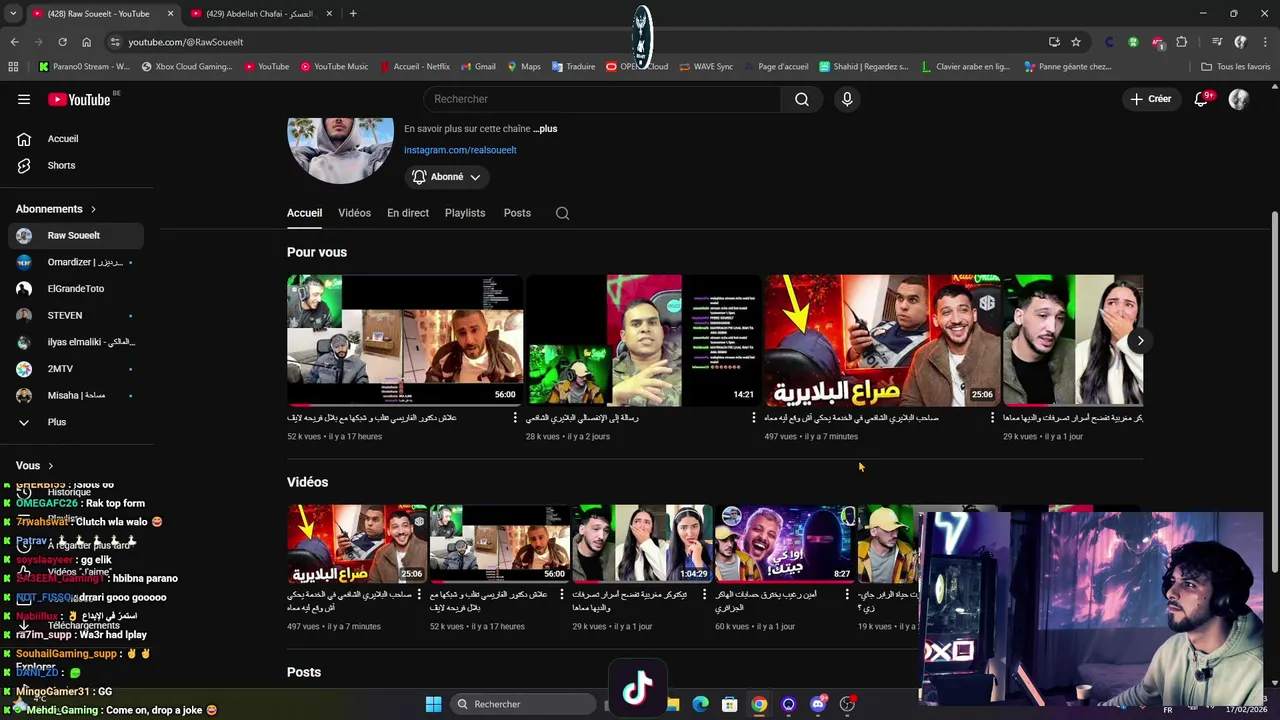
Task: Start voice search with microphone icon
Action: tap(847, 99)
